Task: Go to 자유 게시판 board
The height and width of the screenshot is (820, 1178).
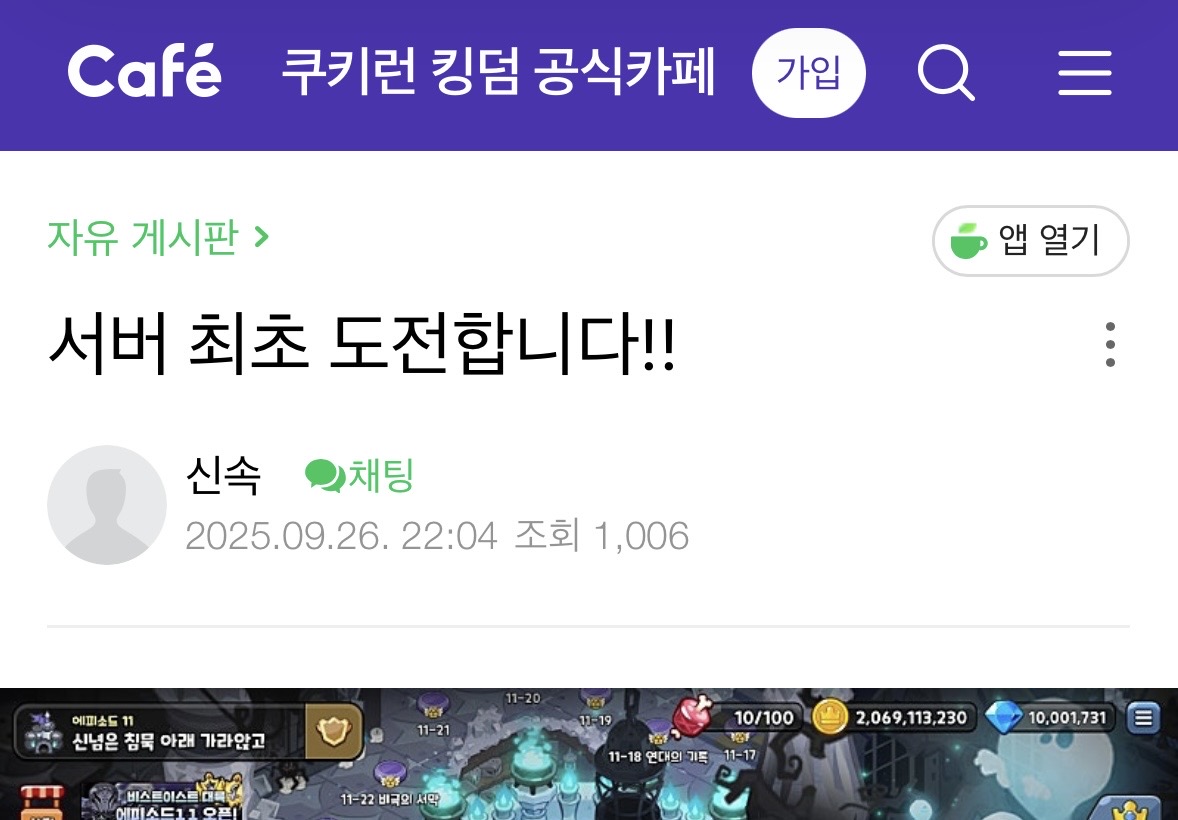Action: pyautogui.click(x=143, y=238)
